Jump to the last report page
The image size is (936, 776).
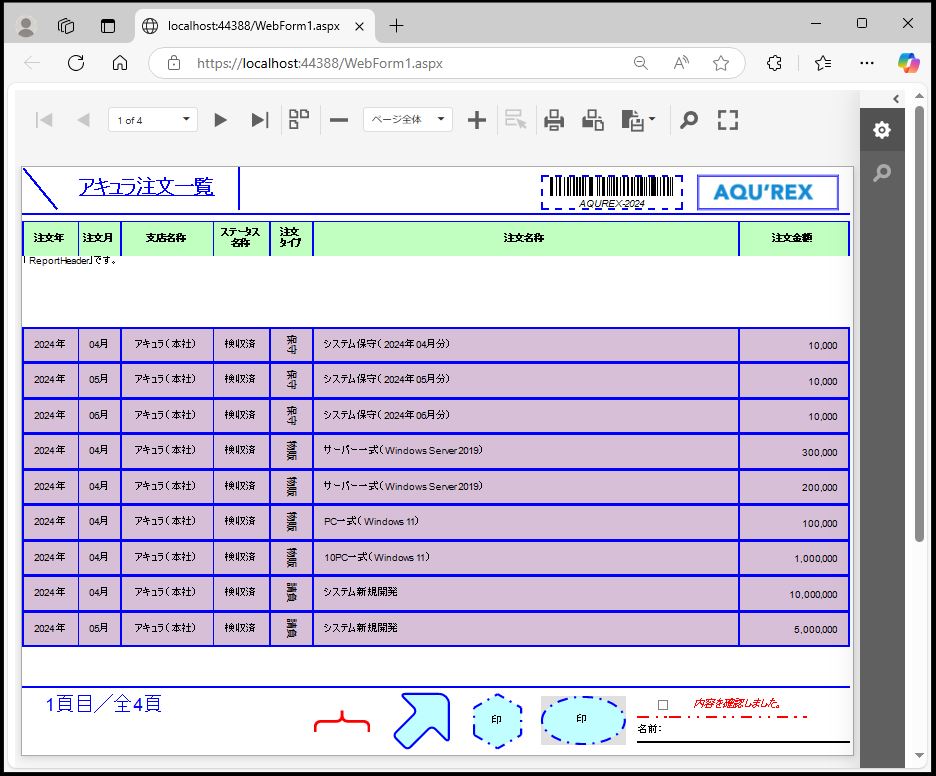click(260, 120)
